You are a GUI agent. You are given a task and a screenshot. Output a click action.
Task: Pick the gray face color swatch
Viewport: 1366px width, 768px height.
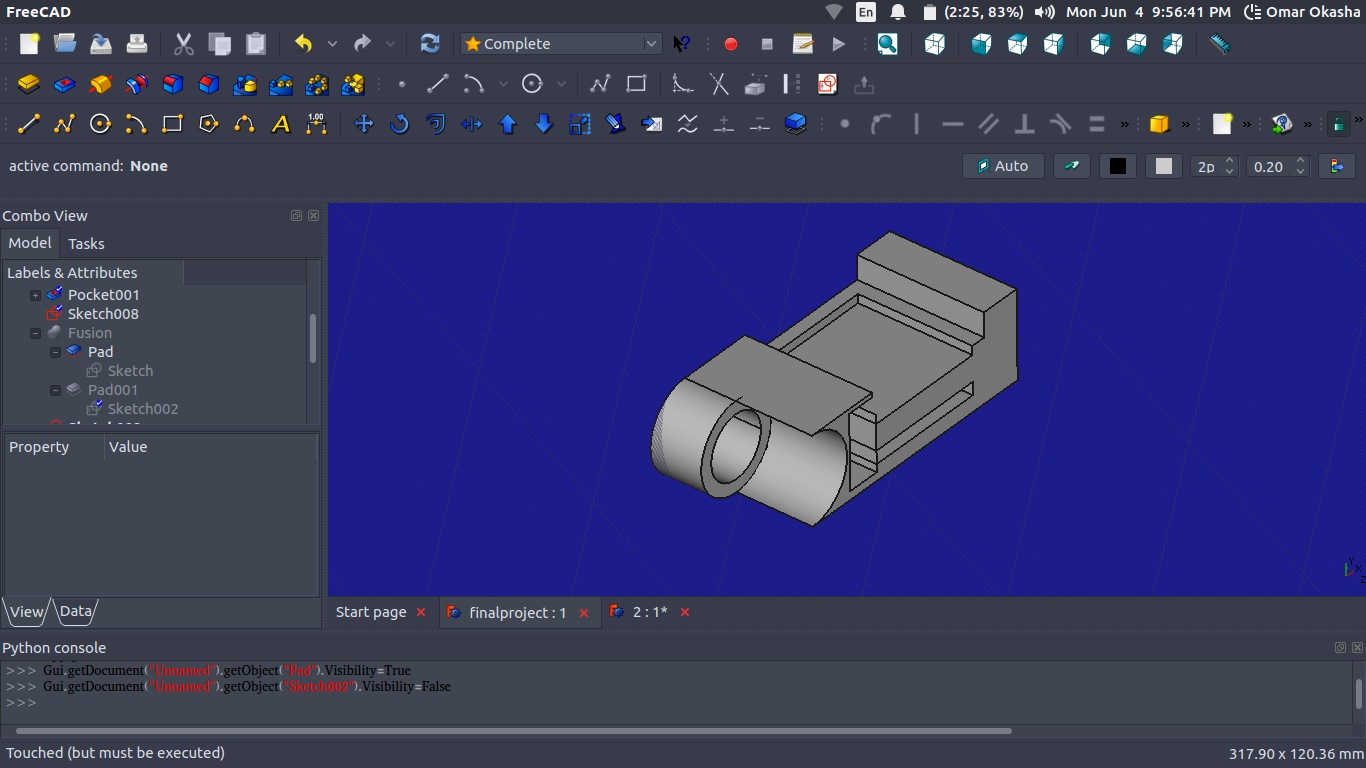pos(1163,166)
